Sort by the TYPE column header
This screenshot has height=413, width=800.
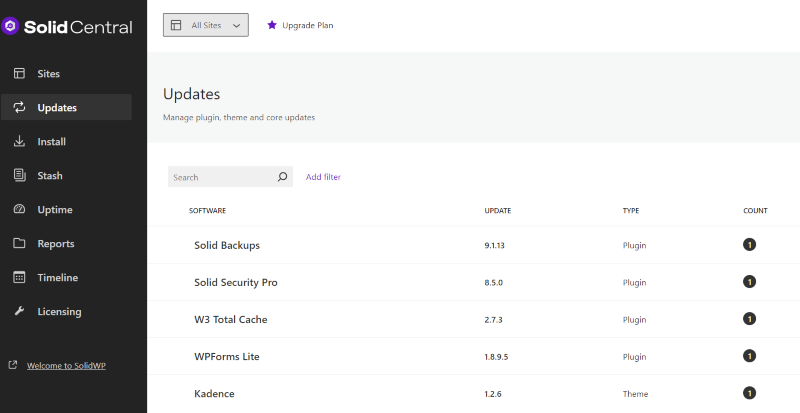631,210
